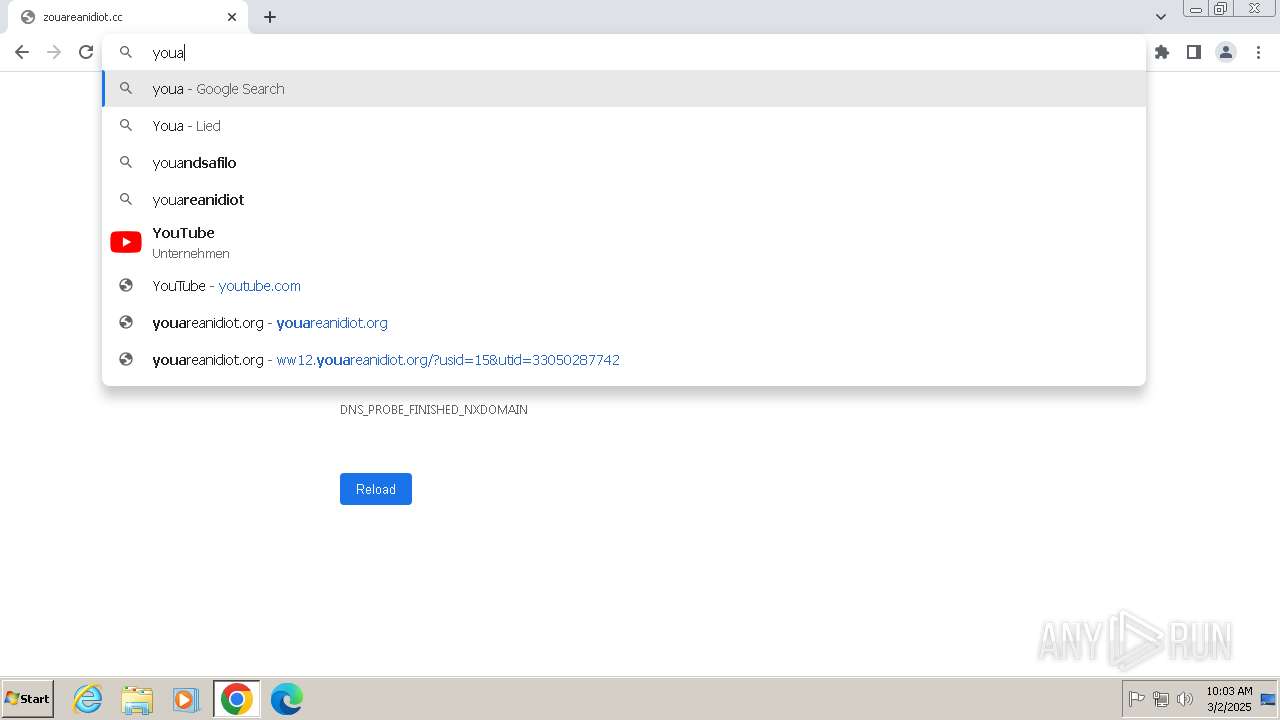Select 'youa - Google Search' suggestion

[624, 89]
